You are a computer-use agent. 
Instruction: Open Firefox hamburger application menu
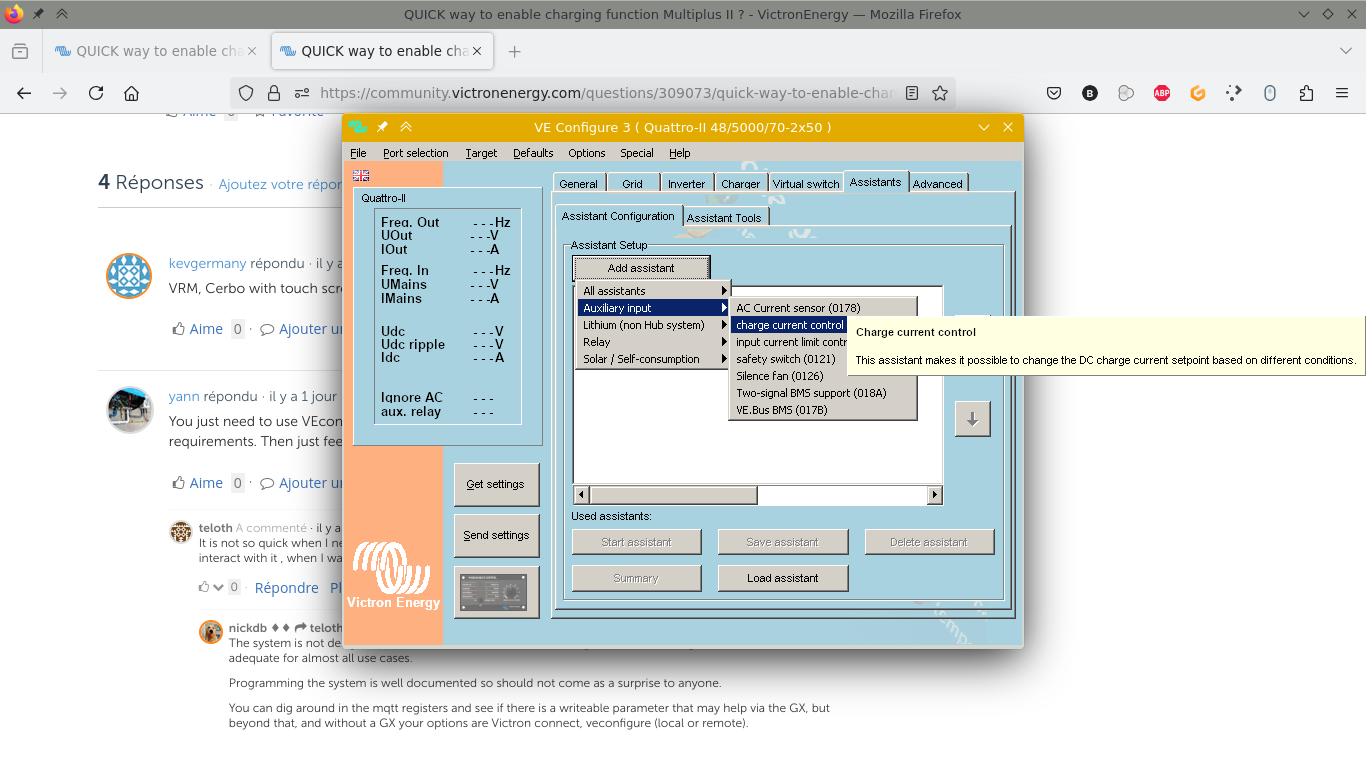coord(1342,93)
